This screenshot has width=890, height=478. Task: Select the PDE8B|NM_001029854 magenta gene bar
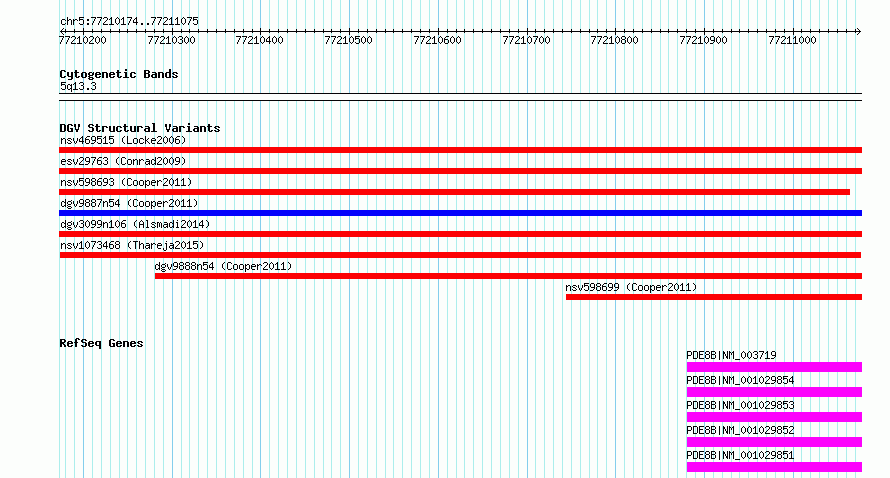[774, 392]
